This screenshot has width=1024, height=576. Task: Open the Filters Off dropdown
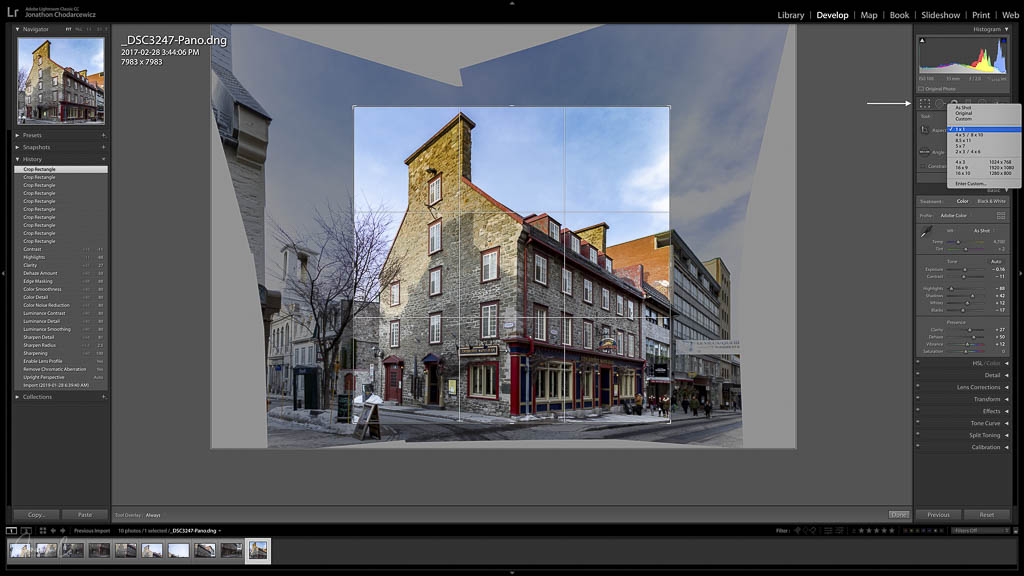(980, 530)
